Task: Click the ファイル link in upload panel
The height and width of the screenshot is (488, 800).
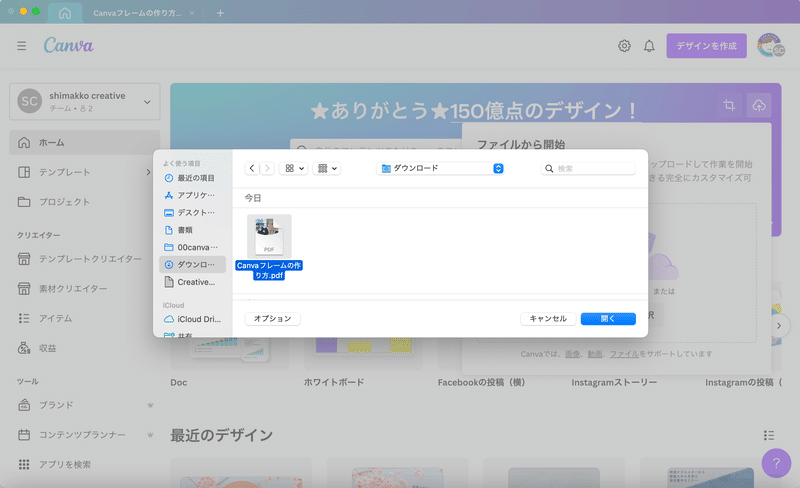Action: 624,354
